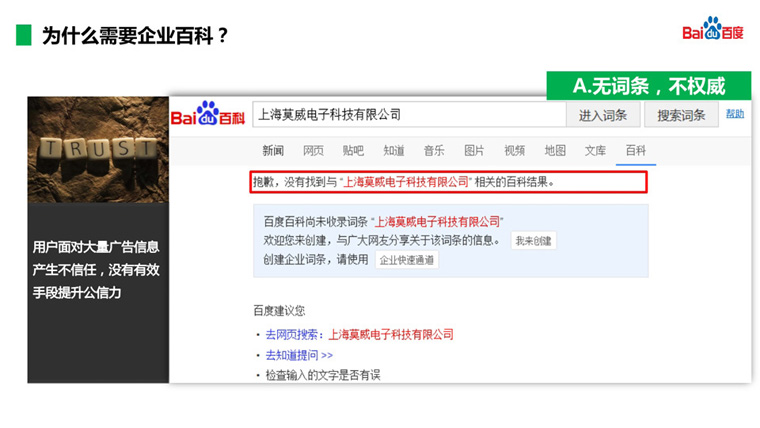Open the 帮助 help link
Screen dimensions: 760x428
tap(734, 114)
